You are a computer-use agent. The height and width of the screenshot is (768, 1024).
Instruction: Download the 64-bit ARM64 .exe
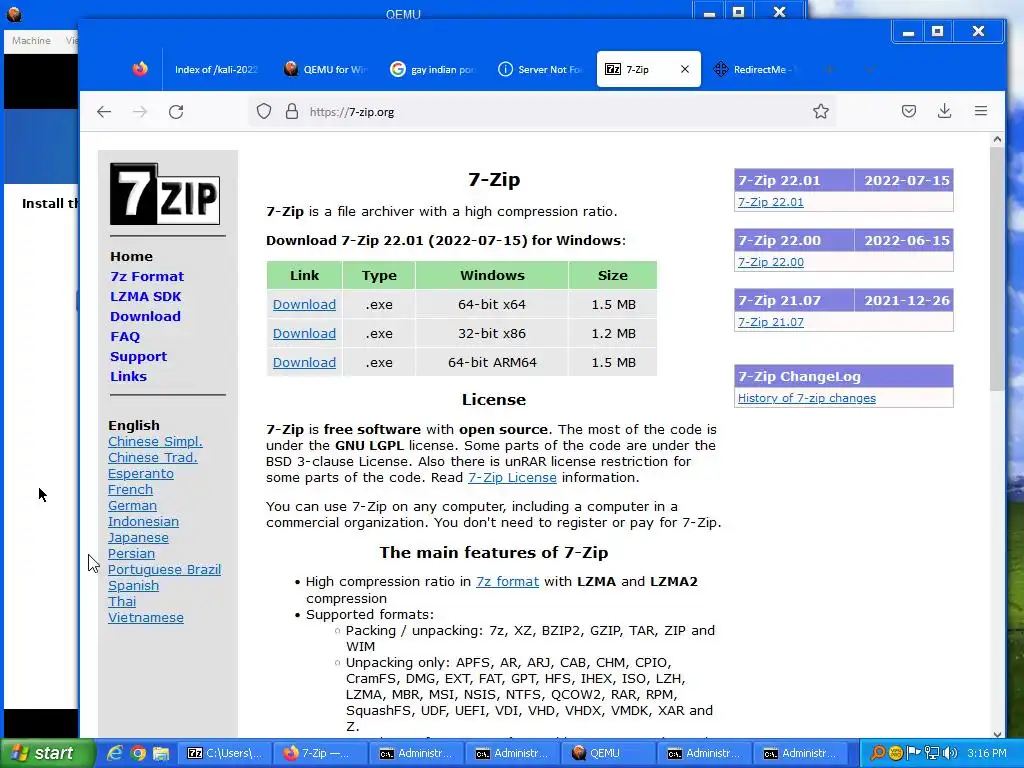(304, 362)
